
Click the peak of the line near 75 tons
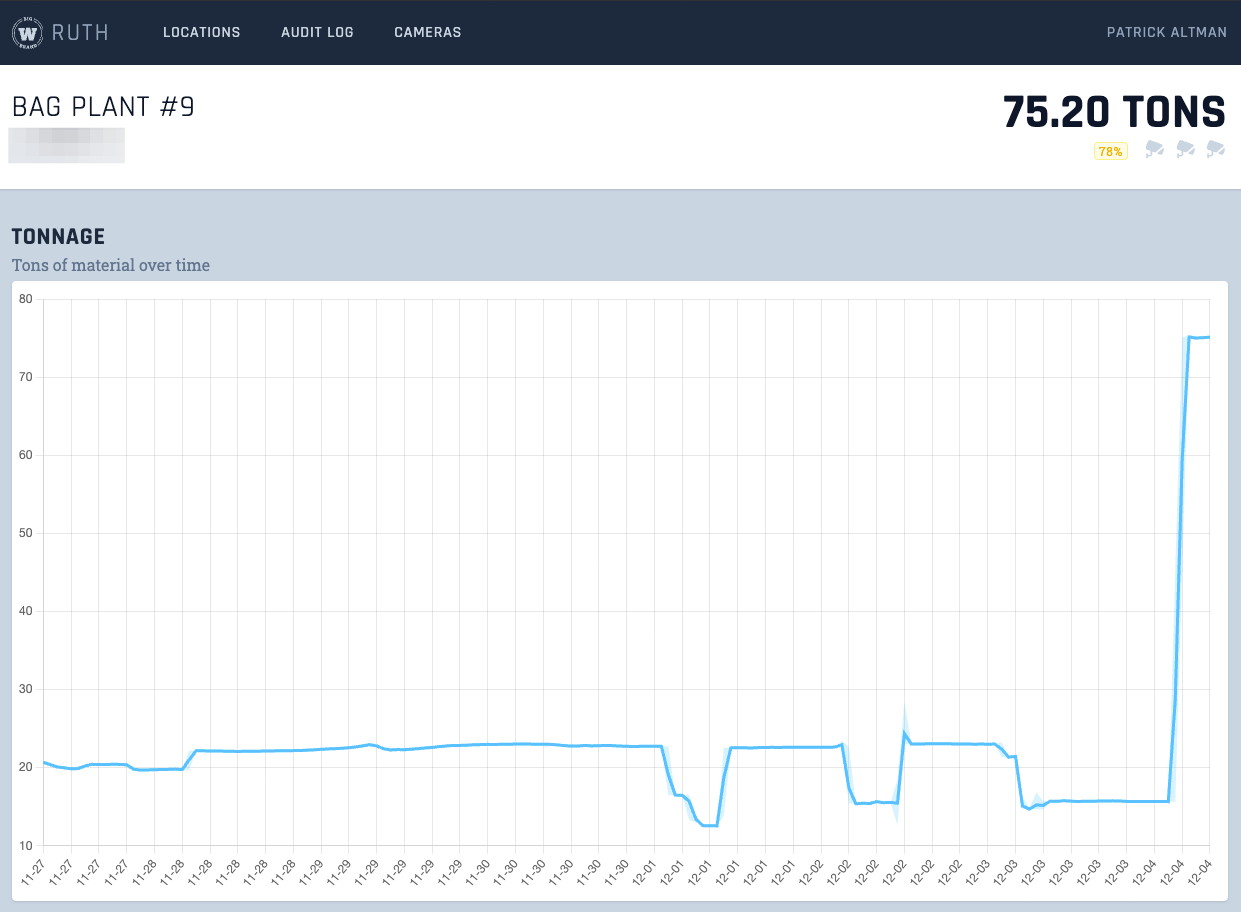point(1189,337)
